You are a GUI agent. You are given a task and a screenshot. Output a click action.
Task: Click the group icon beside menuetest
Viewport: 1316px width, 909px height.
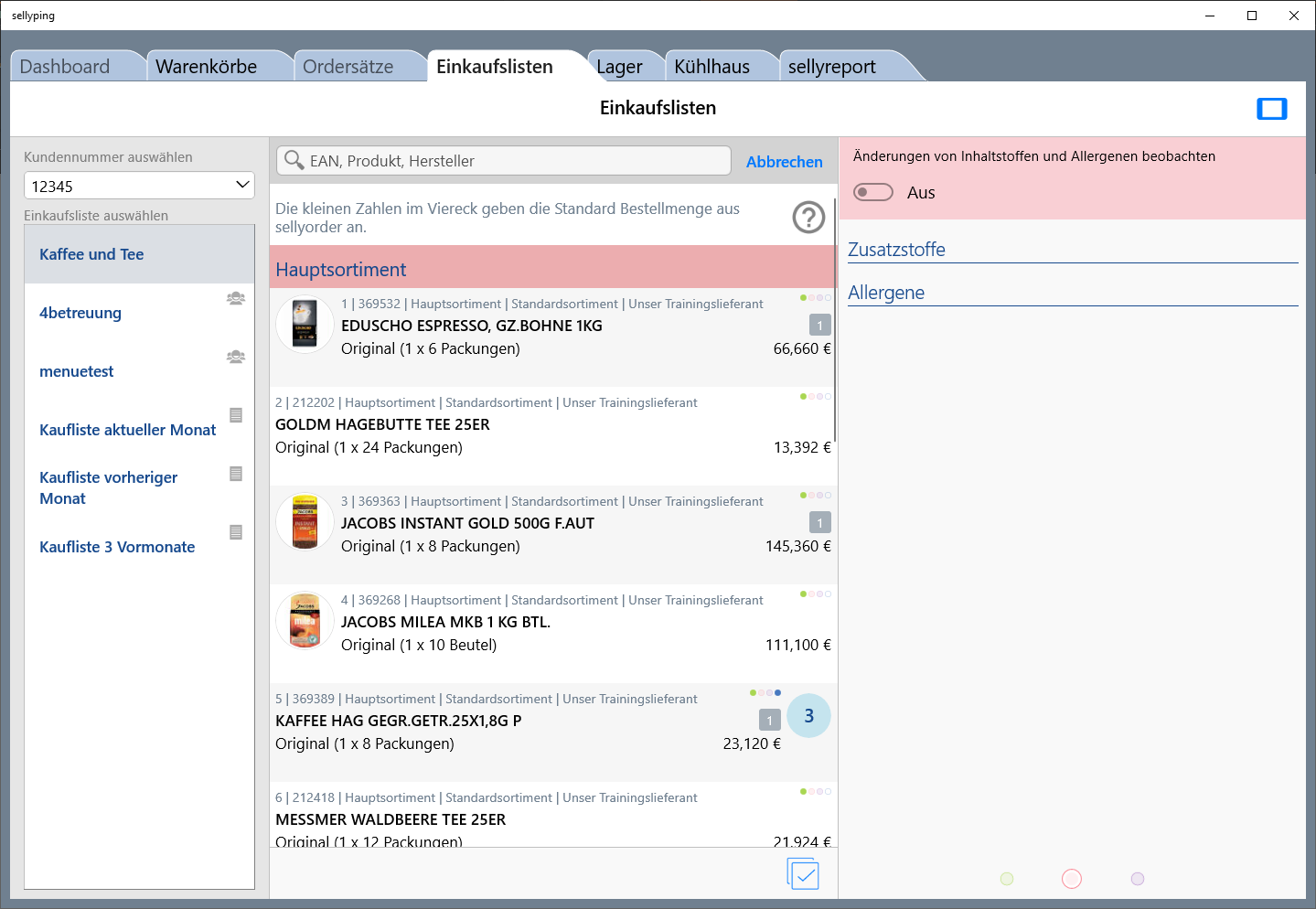click(236, 357)
